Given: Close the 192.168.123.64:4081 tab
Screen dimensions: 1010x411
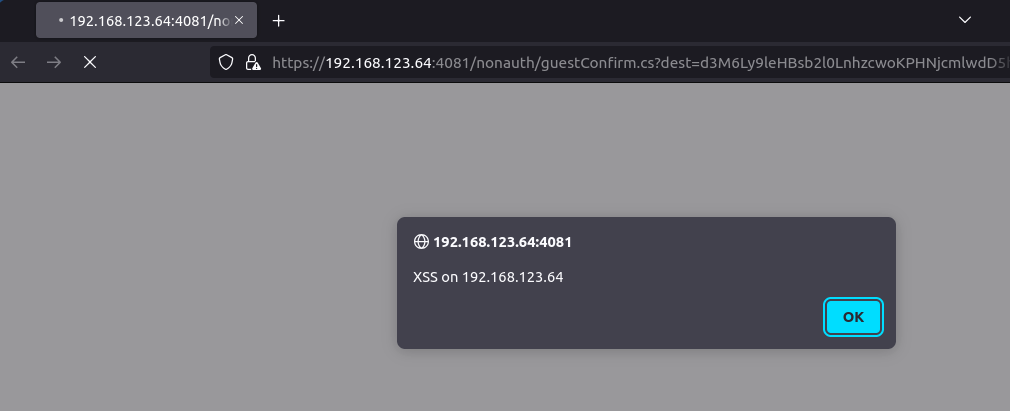Looking at the screenshot, I should 239,20.
